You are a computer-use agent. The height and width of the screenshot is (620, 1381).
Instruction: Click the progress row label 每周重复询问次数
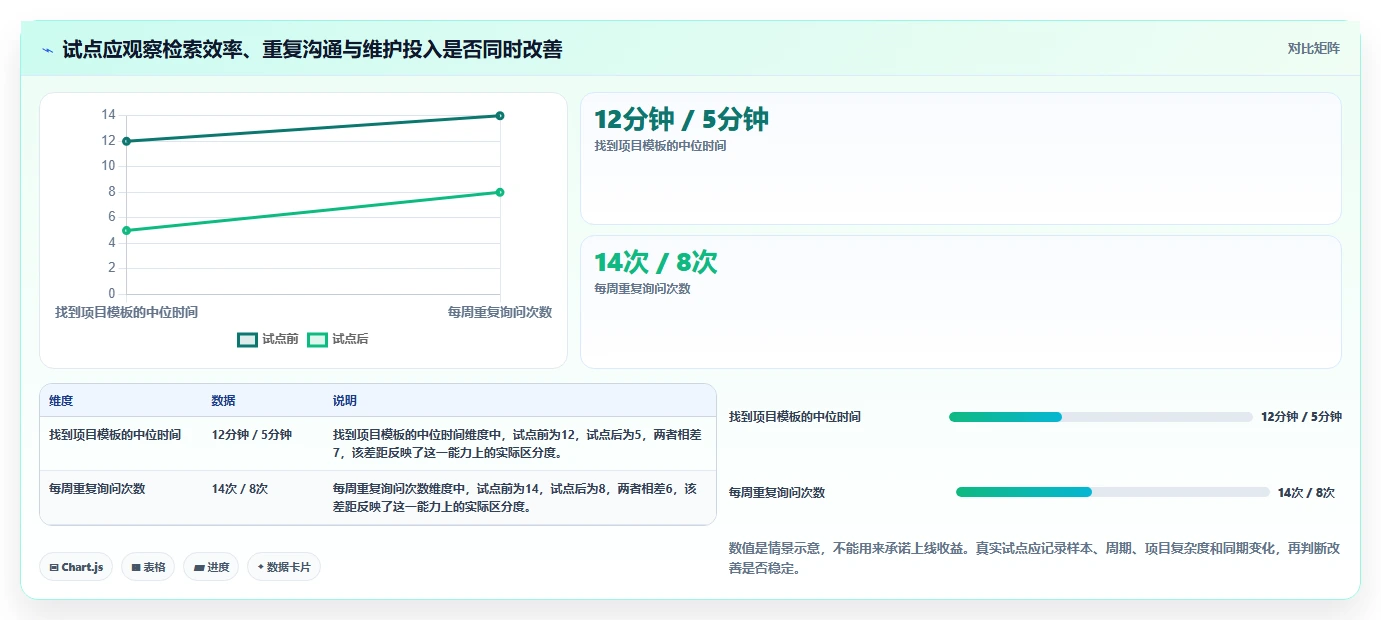(x=777, y=493)
